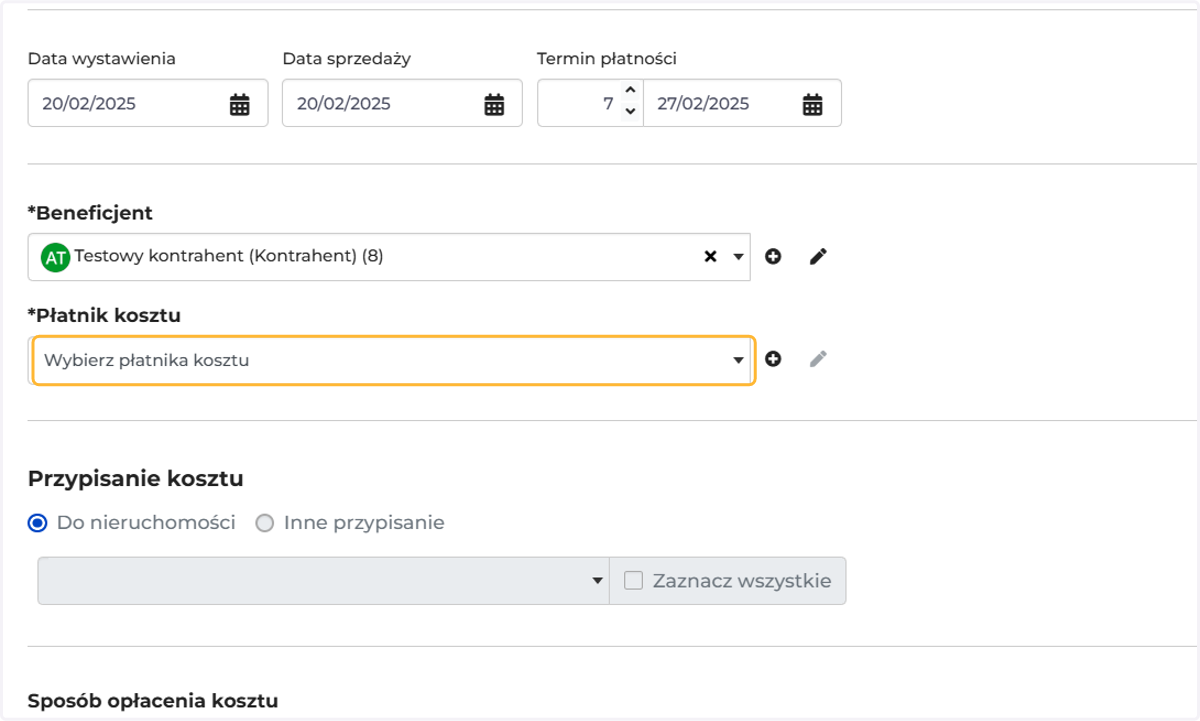Open the property selection dropdown

[323, 581]
